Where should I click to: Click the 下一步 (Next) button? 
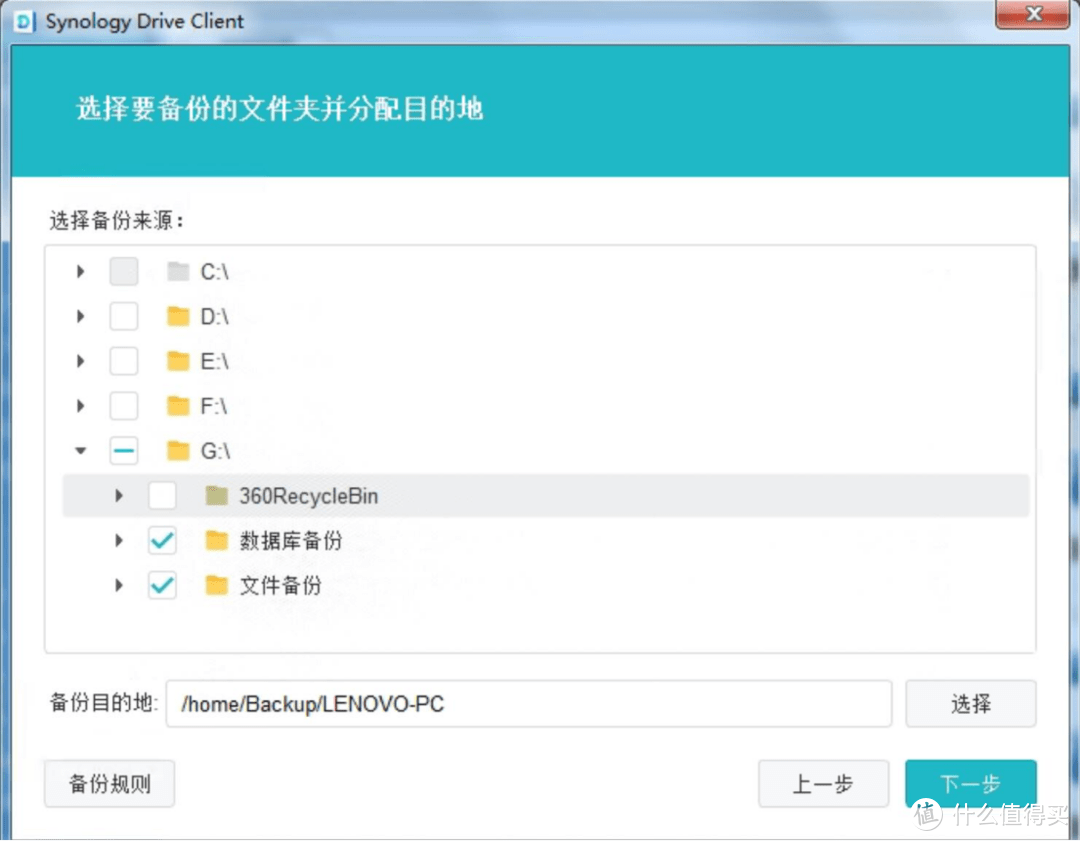pos(970,784)
